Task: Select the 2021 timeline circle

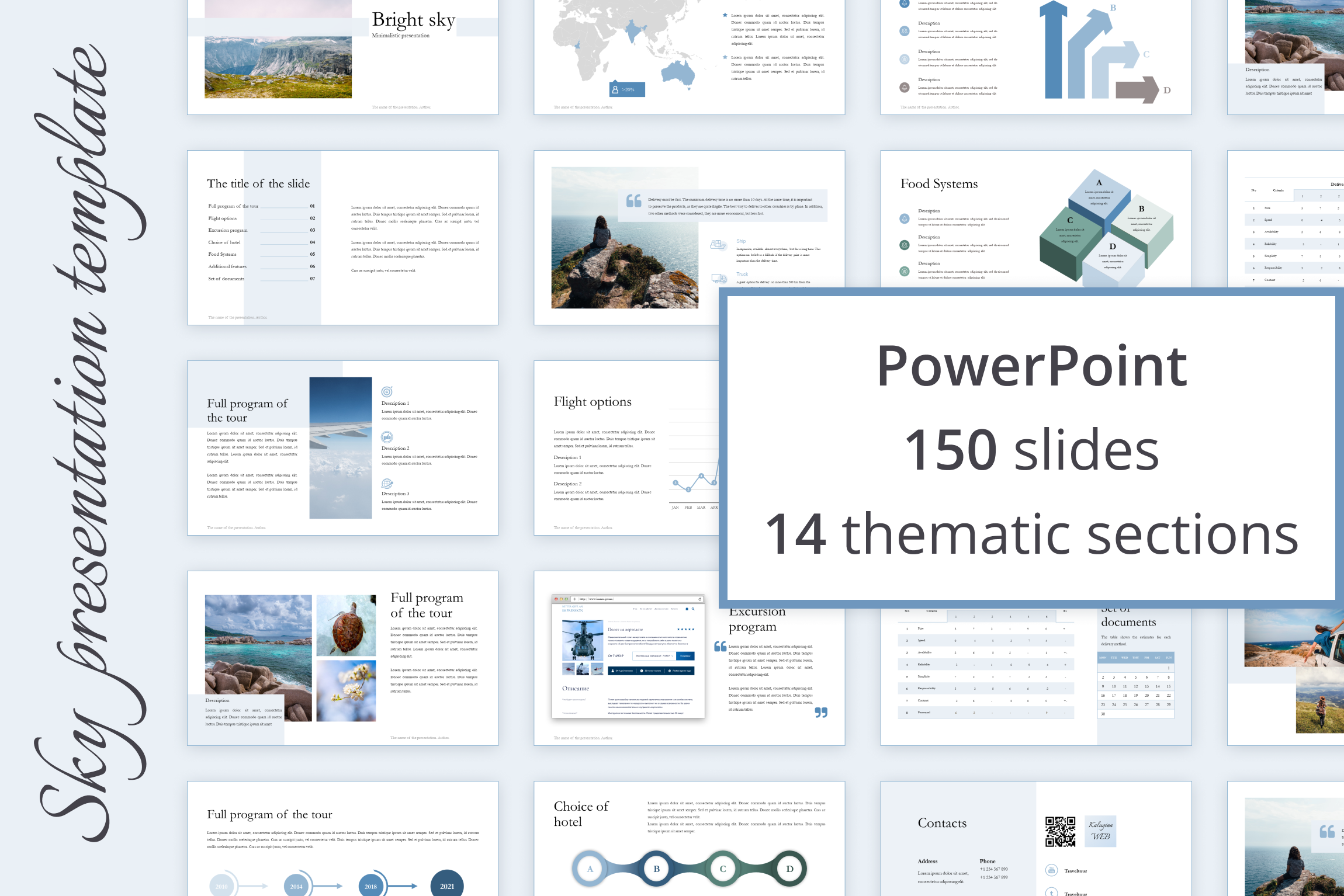Action: pyautogui.click(x=447, y=885)
